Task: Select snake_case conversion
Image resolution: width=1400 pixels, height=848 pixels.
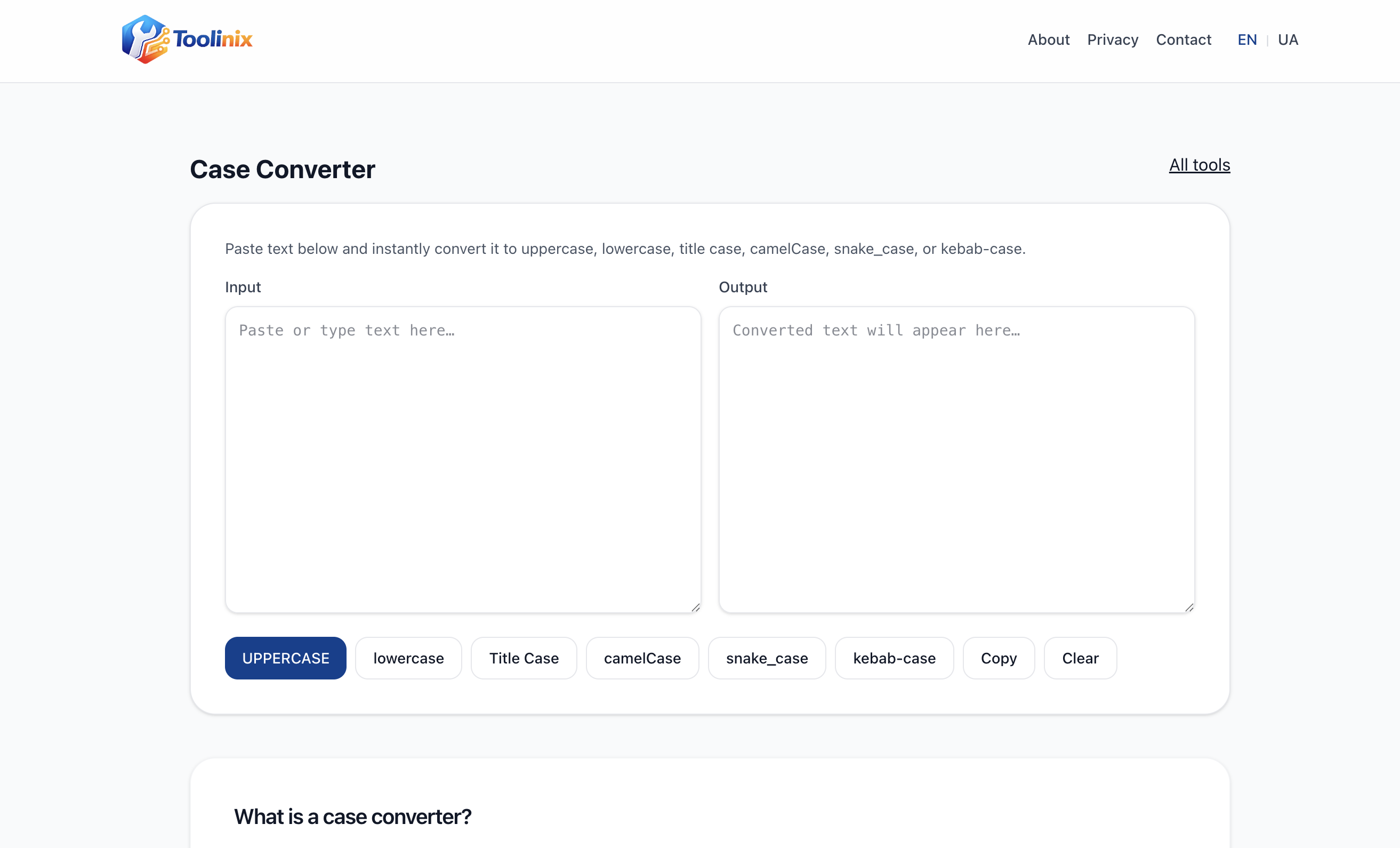Action: click(767, 658)
